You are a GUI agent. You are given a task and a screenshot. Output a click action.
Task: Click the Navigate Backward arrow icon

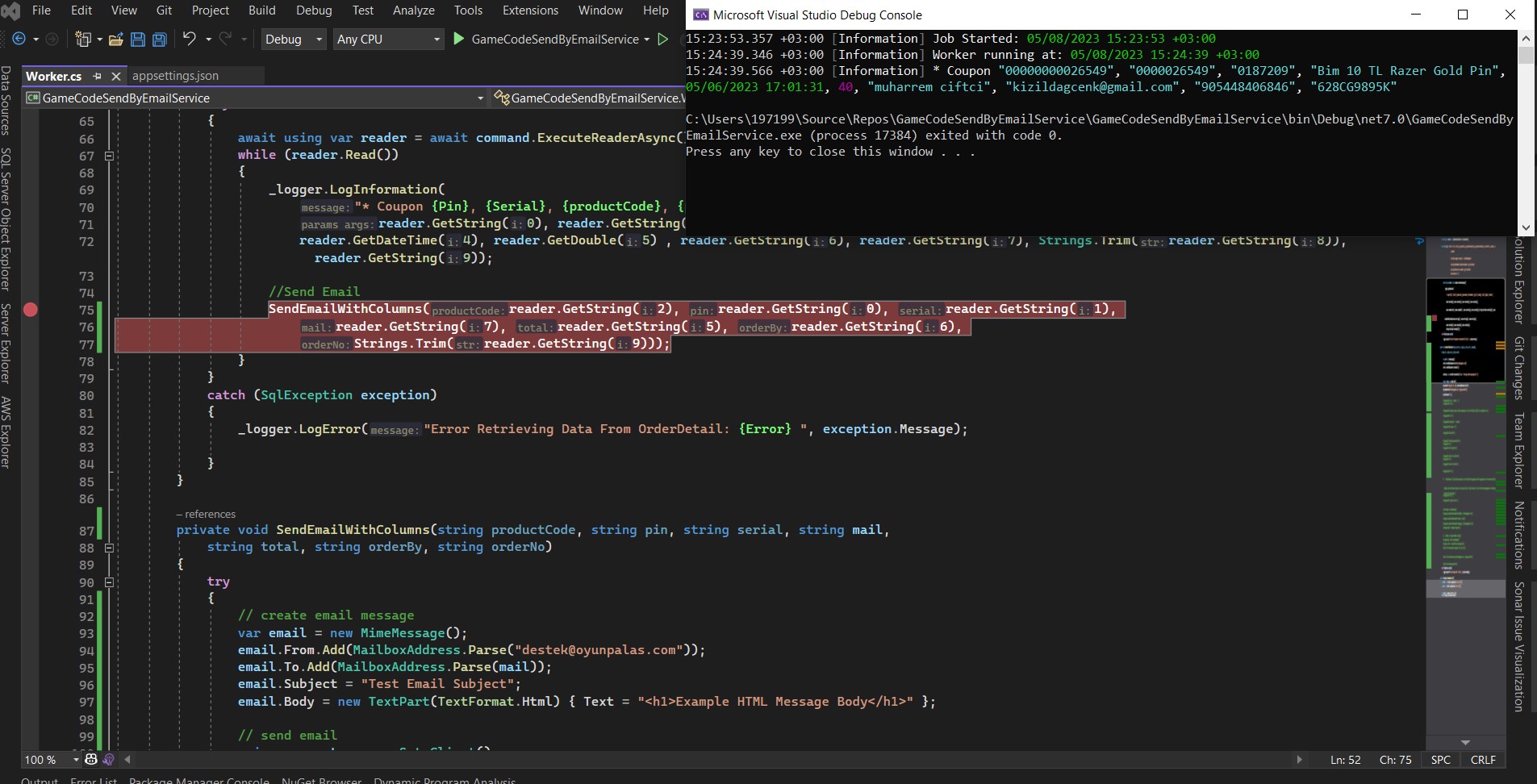coord(19,39)
